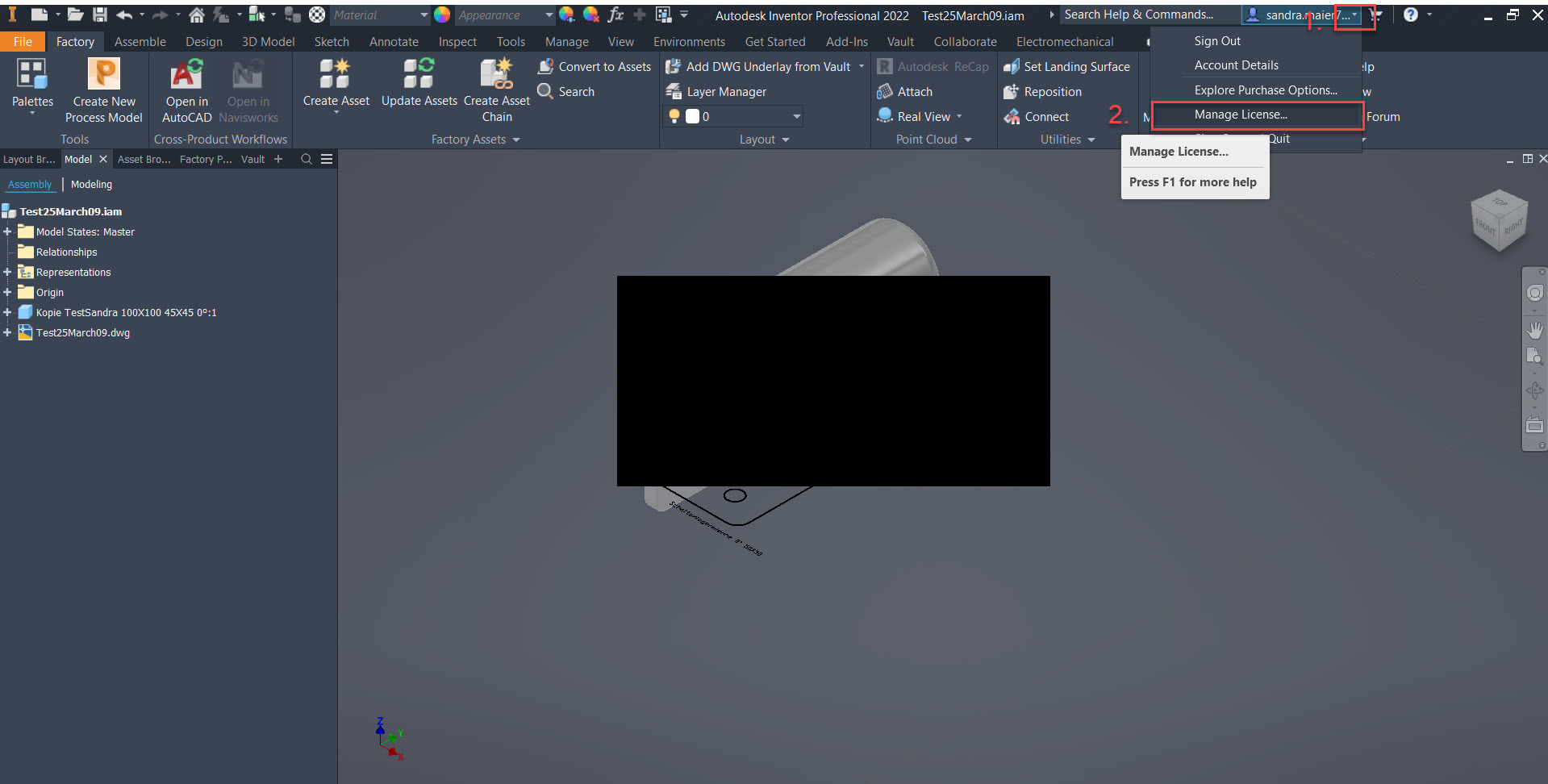Click the white layer color swatch

[x=692, y=116]
